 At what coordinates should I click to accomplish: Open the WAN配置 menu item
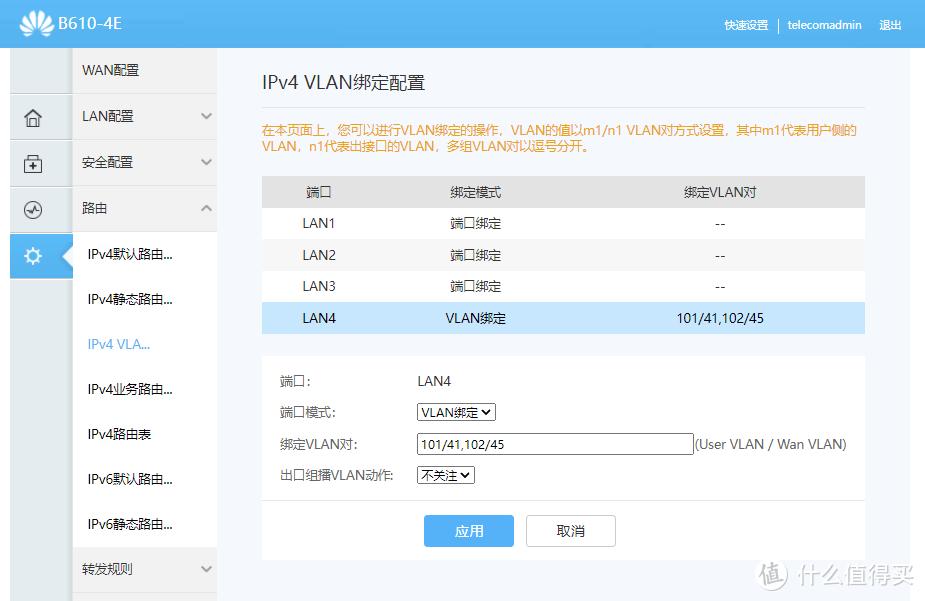coord(145,70)
